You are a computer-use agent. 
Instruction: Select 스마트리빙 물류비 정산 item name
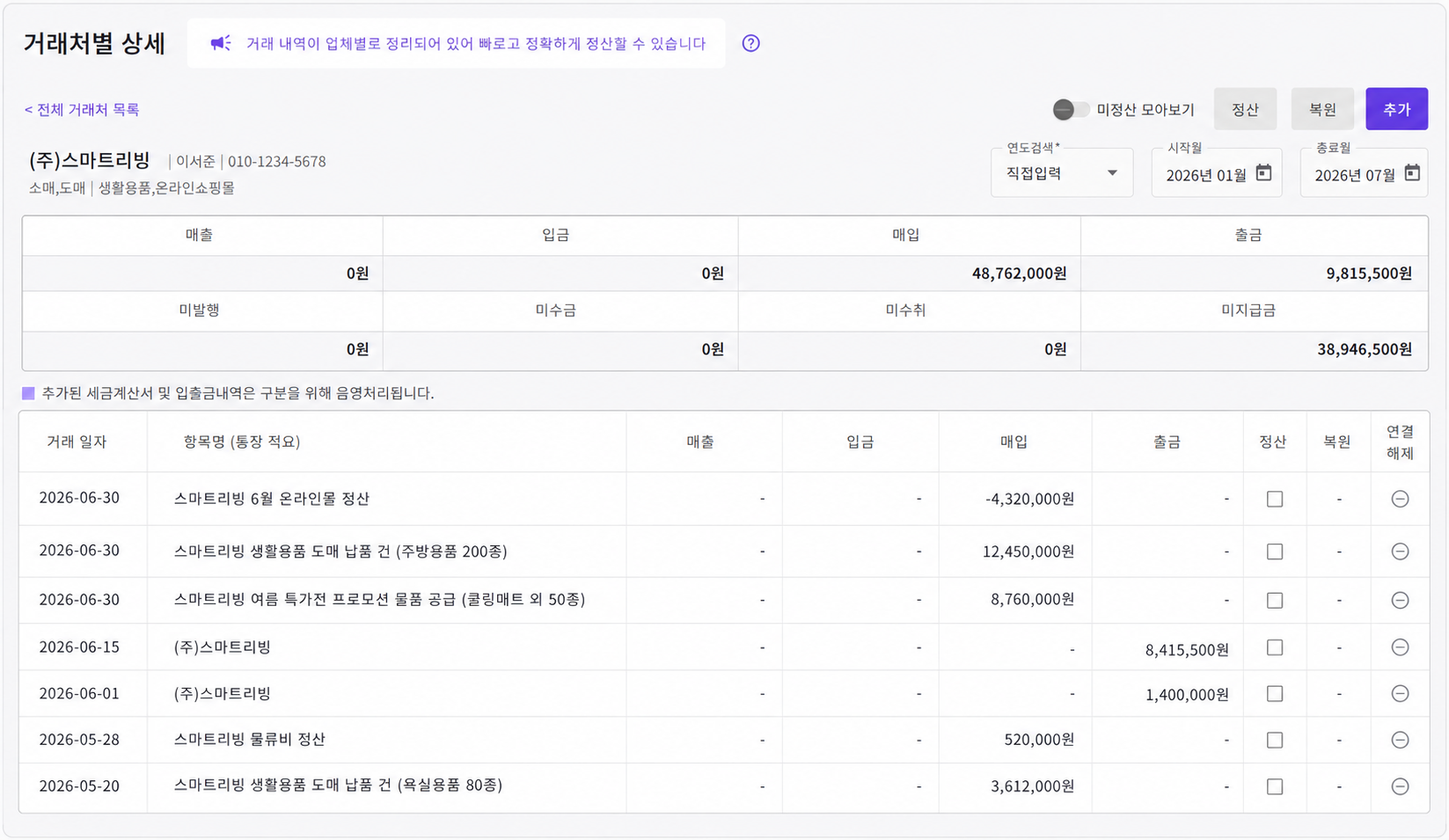click(250, 740)
